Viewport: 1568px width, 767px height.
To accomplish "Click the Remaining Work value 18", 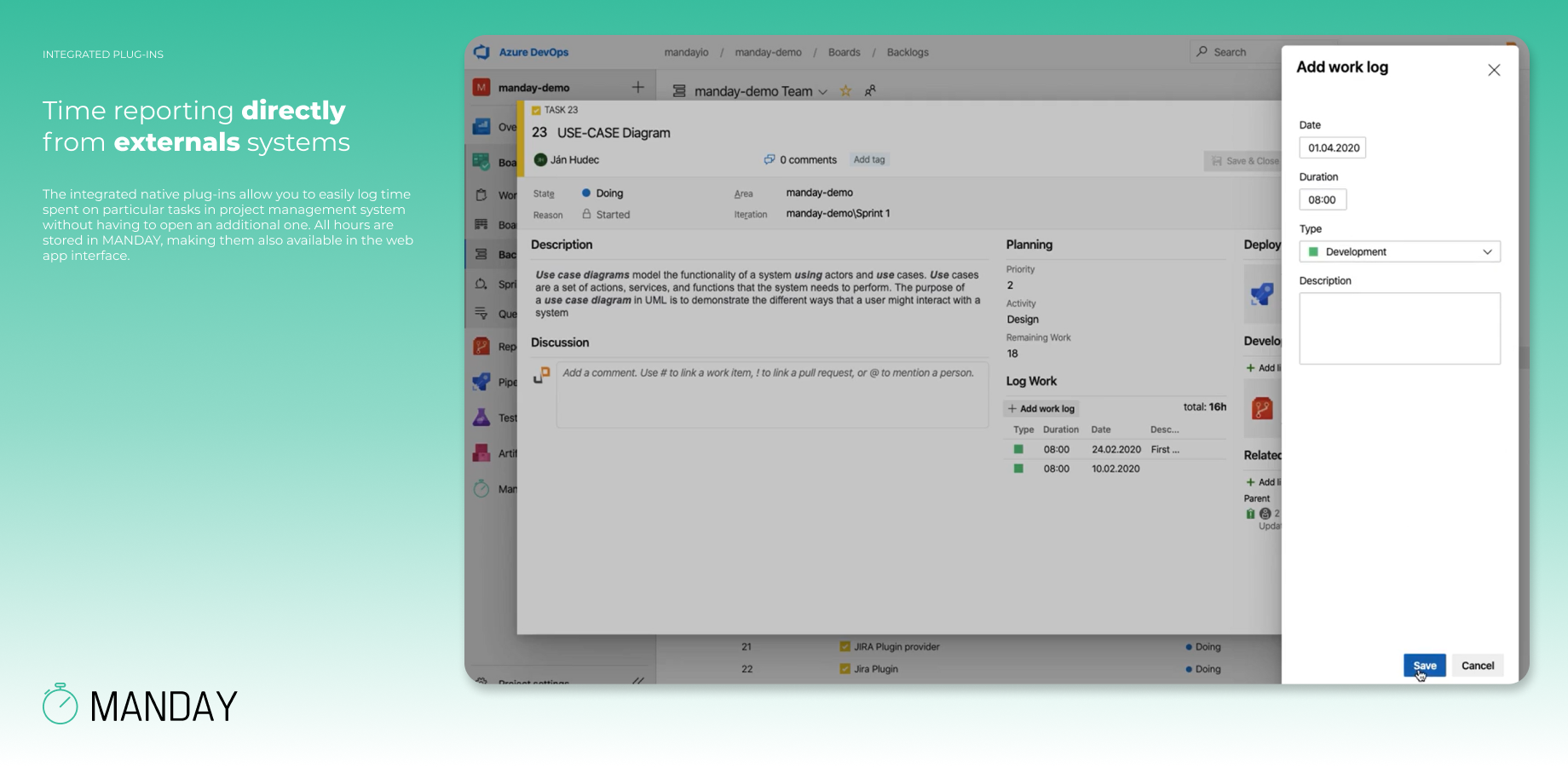I will point(1012,354).
